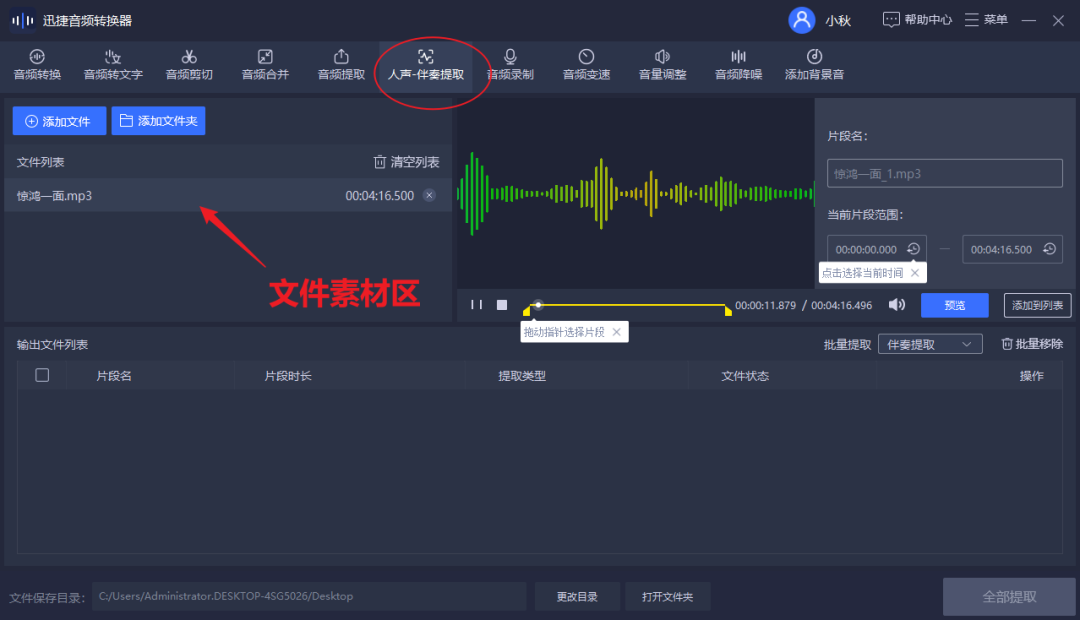The width and height of the screenshot is (1080, 620).
Task: Open the 菜单 hamburger menu
Action: (x=986, y=20)
